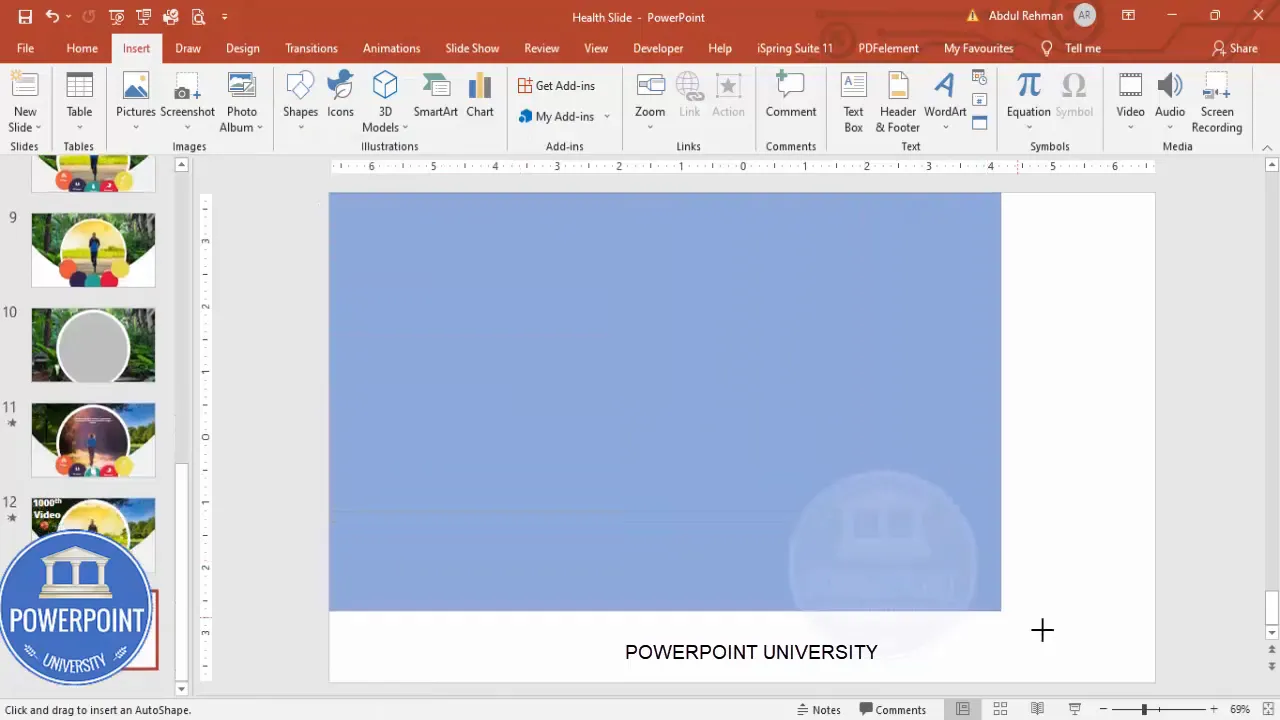The image size is (1280, 720).
Task: Open the iSpring Suite 11 tab
Action: [794, 48]
